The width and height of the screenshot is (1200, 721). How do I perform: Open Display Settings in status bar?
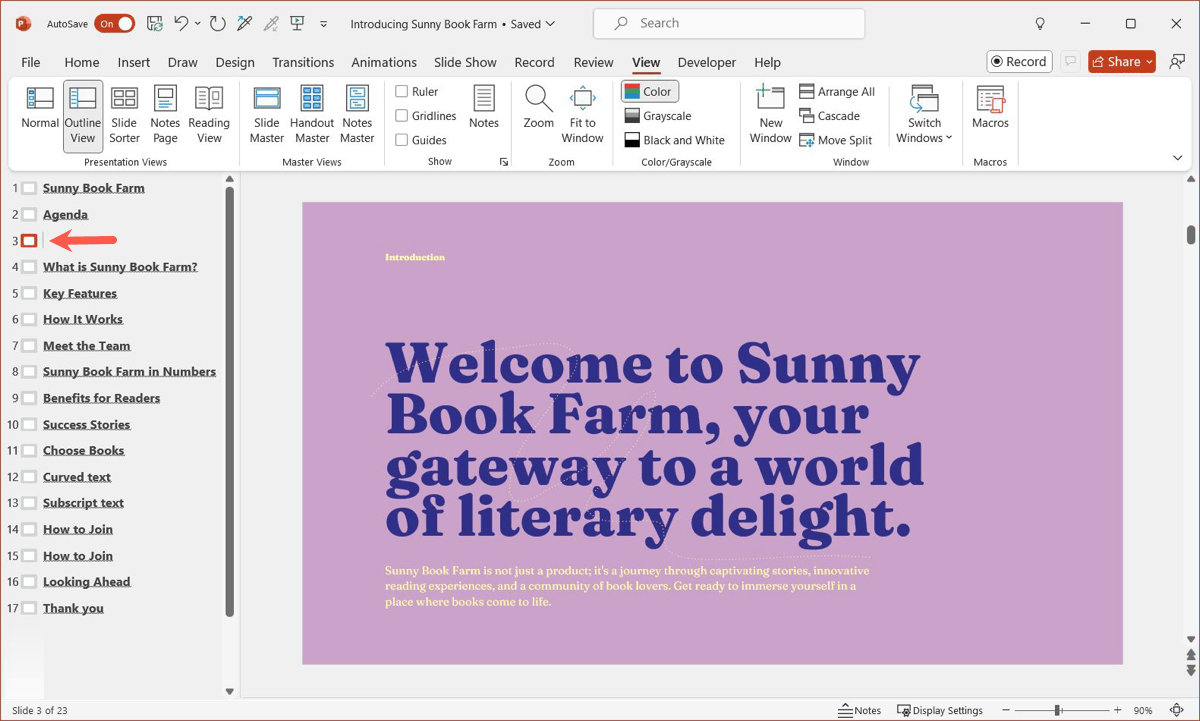[940, 710]
